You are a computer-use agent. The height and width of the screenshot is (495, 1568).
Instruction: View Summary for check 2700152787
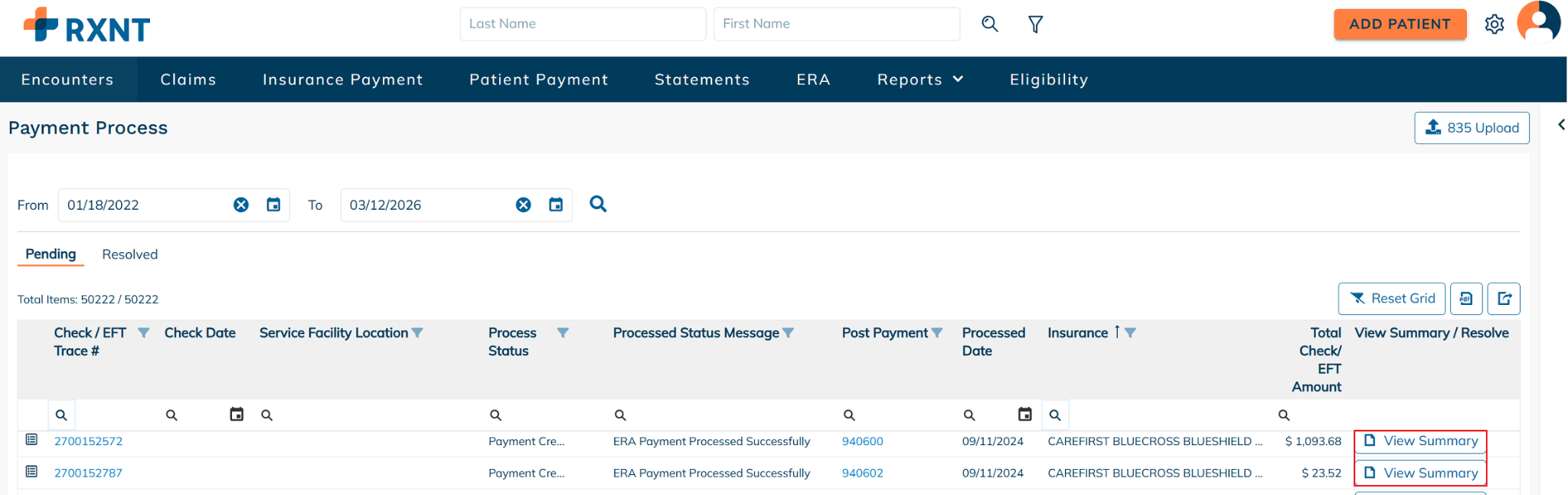[1421, 473]
